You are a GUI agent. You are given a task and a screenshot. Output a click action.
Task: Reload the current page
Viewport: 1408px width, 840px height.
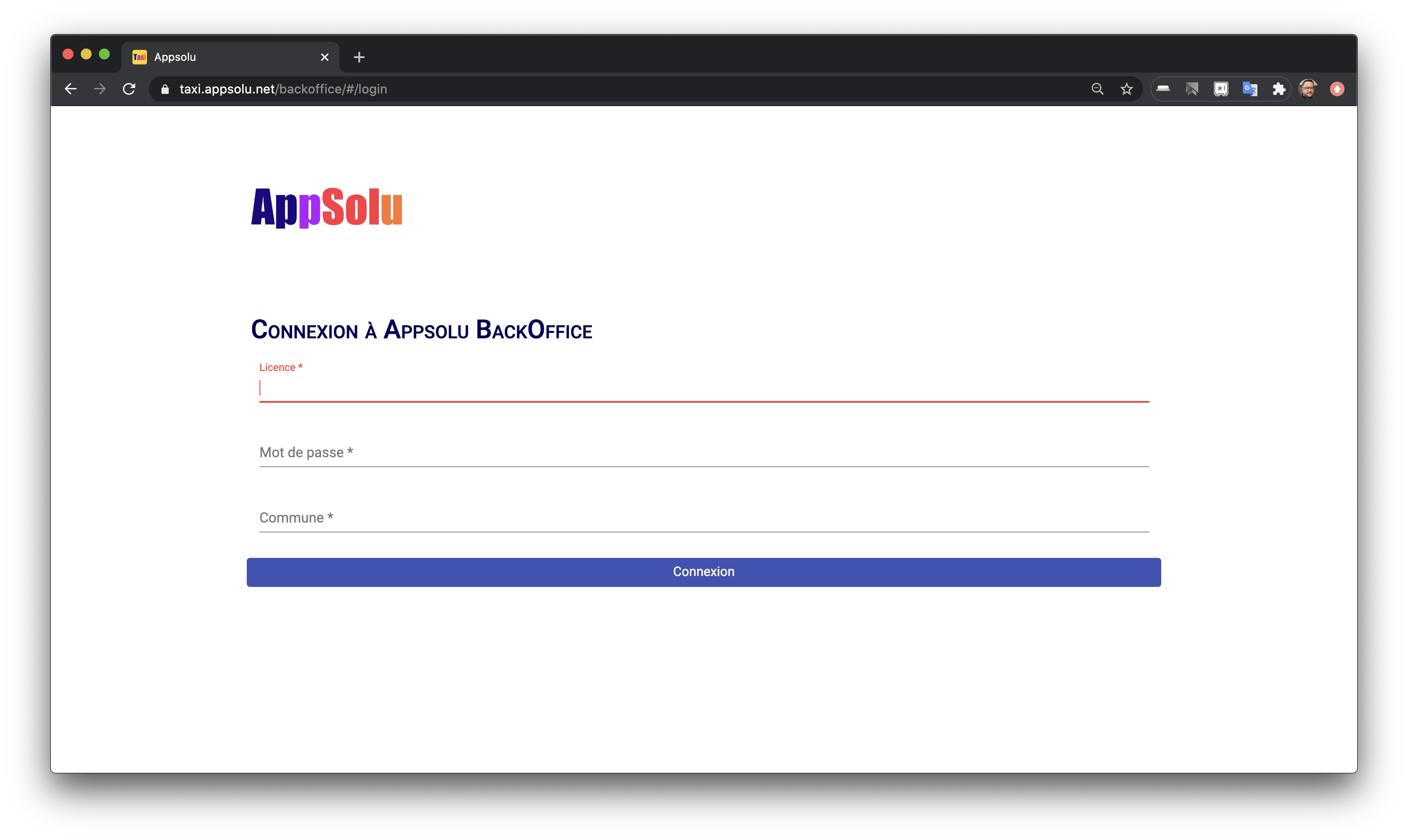tap(129, 89)
